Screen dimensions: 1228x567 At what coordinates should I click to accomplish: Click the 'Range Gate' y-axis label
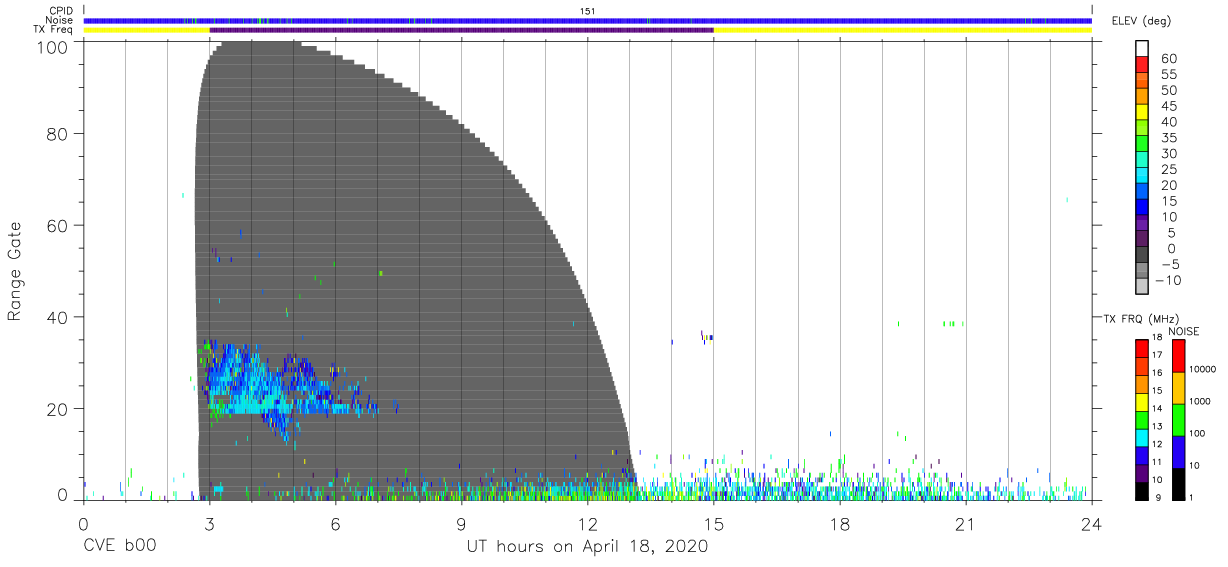pyautogui.click(x=15, y=270)
